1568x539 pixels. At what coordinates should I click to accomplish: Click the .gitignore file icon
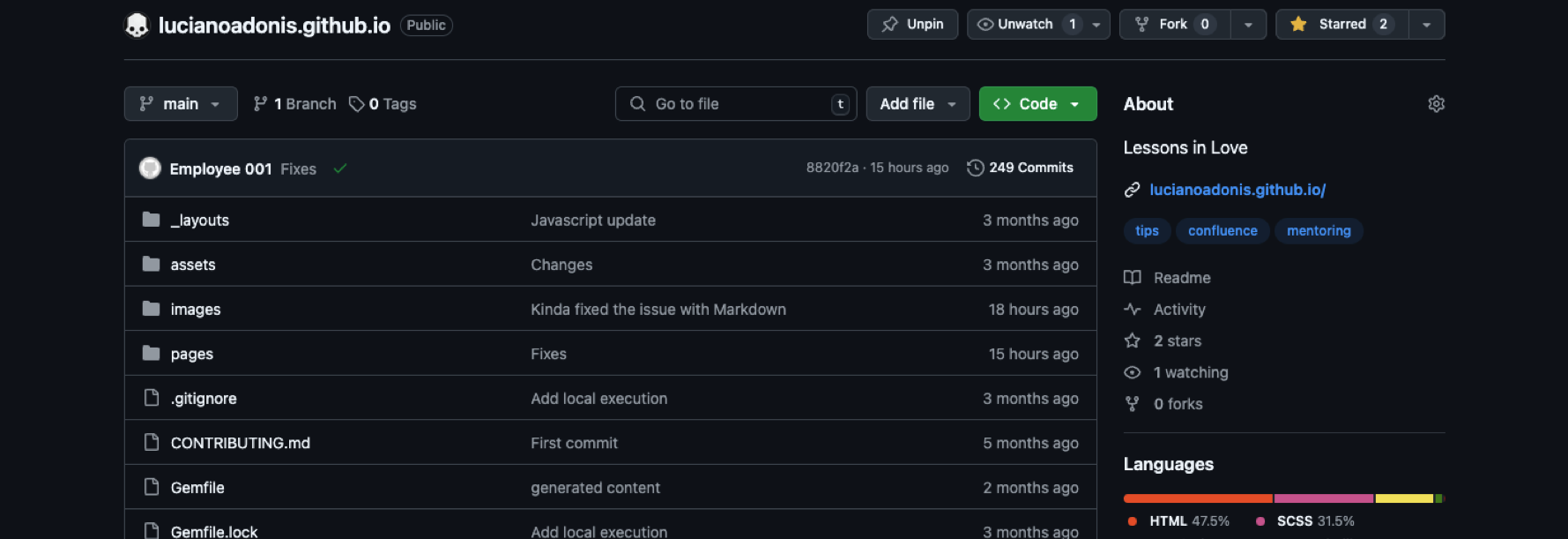152,398
